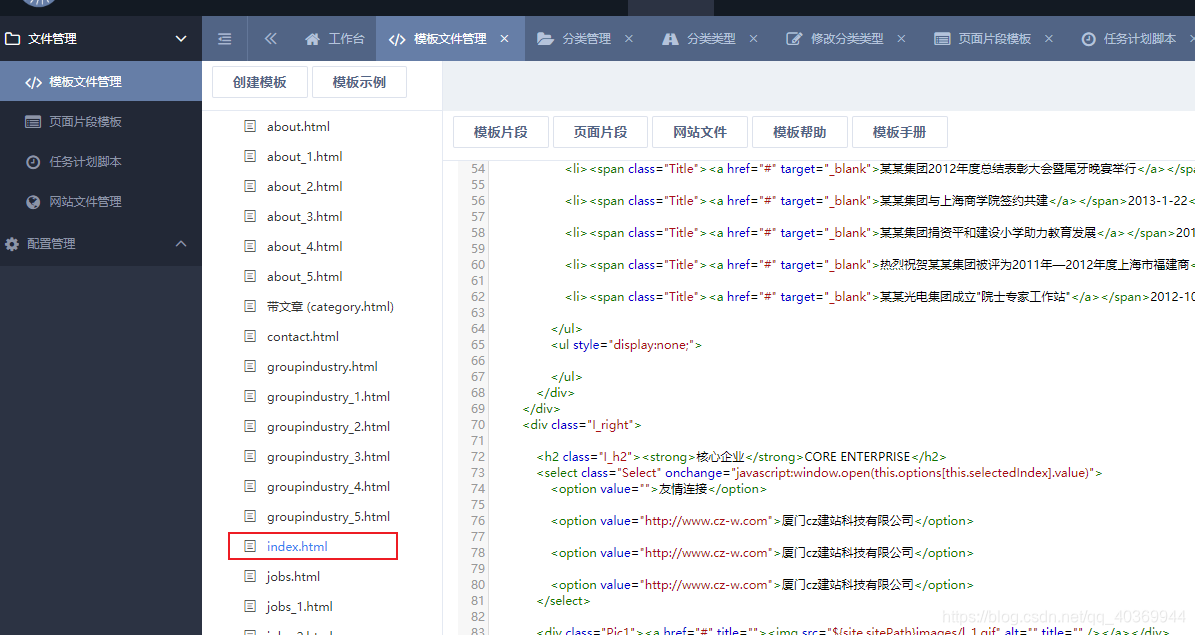Viewport: 1195px width, 635px height.
Task: Expand the 配置管理 menu chevron
Action: [x=181, y=244]
